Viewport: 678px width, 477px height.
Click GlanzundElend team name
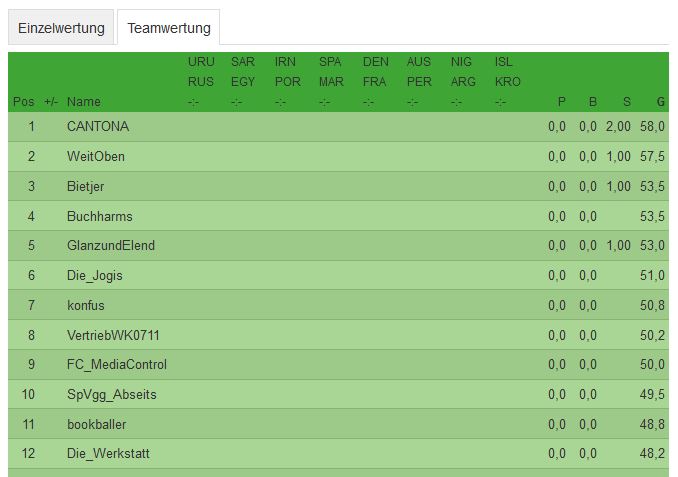click(x=111, y=245)
